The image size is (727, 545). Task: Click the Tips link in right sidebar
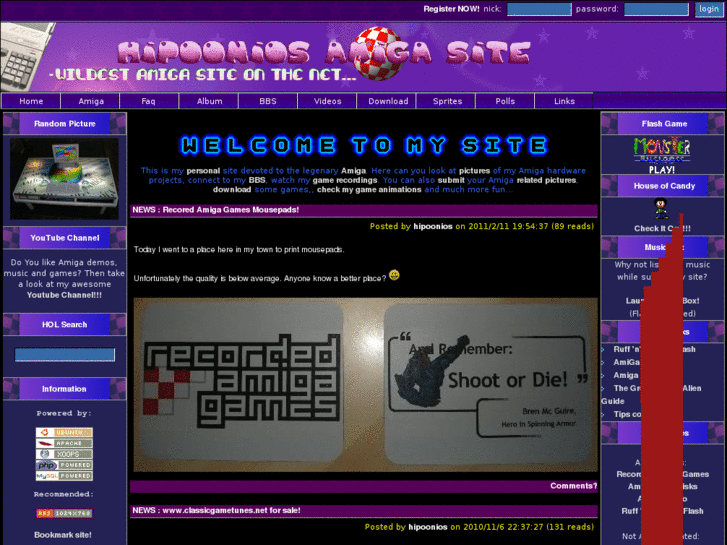tap(627, 414)
